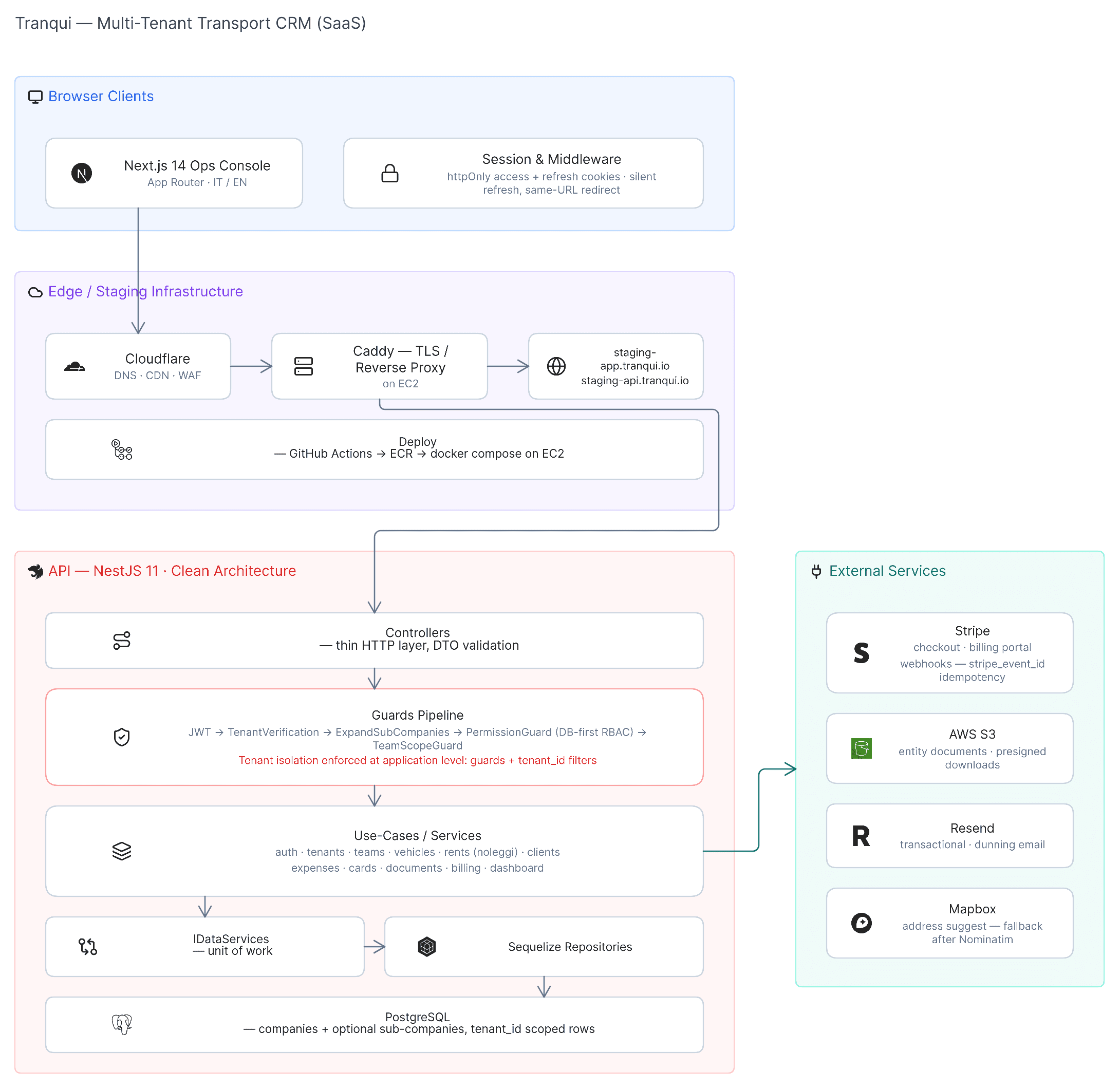The width and height of the screenshot is (1120, 1089).
Task: Select the Deploy node title
Action: pos(418,442)
